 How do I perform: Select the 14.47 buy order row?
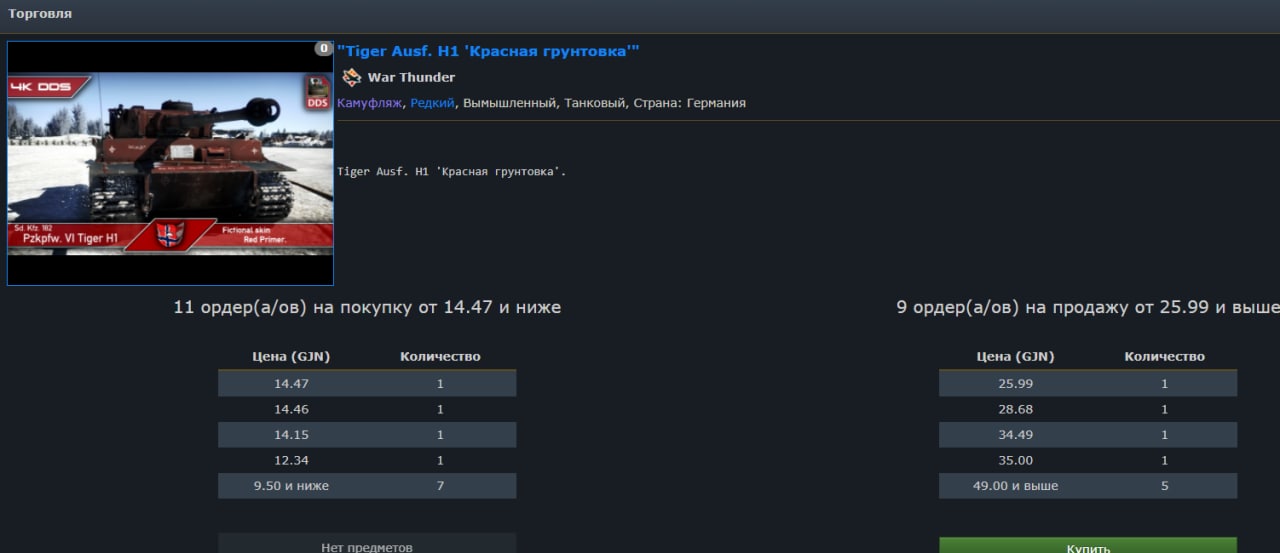click(367, 383)
